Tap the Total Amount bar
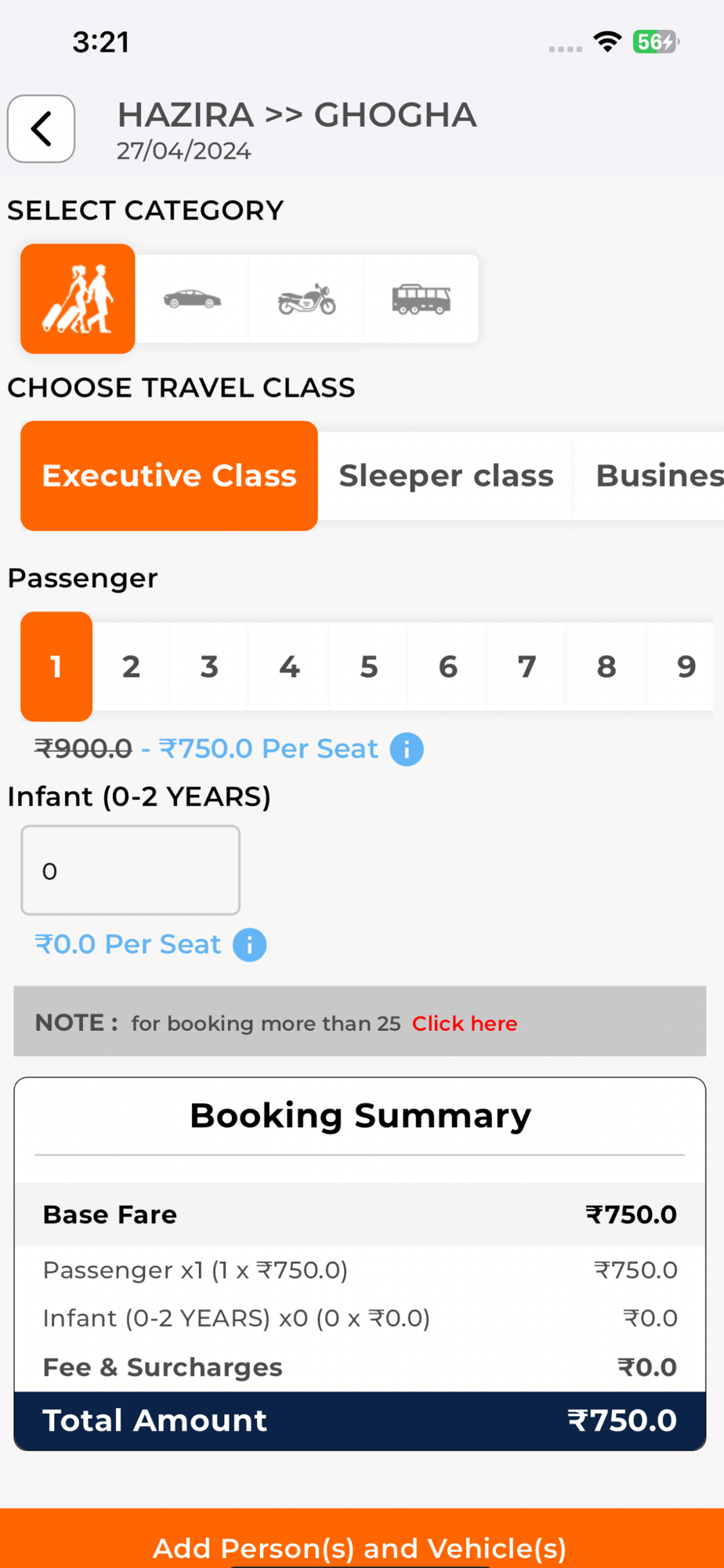The width and height of the screenshot is (724, 1568). pyautogui.click(x=360, y=1421)
